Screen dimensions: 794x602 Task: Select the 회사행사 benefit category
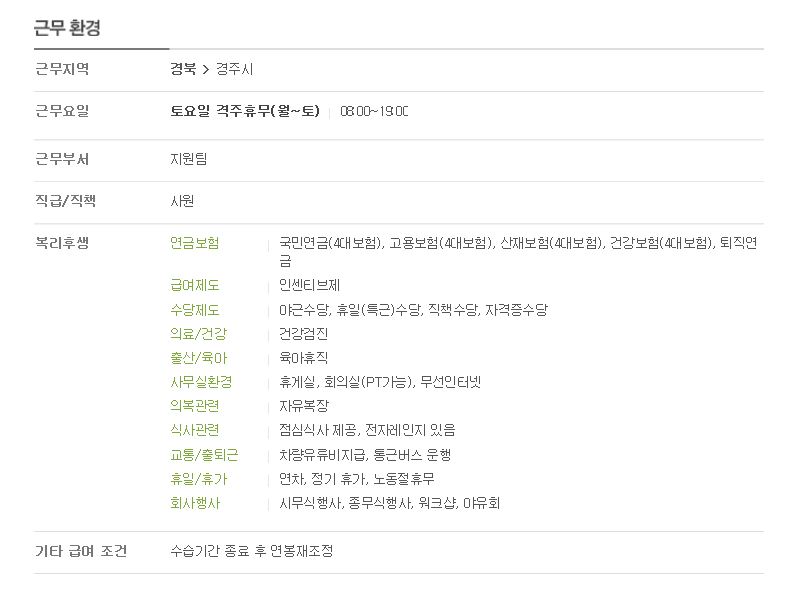[195, 503]
